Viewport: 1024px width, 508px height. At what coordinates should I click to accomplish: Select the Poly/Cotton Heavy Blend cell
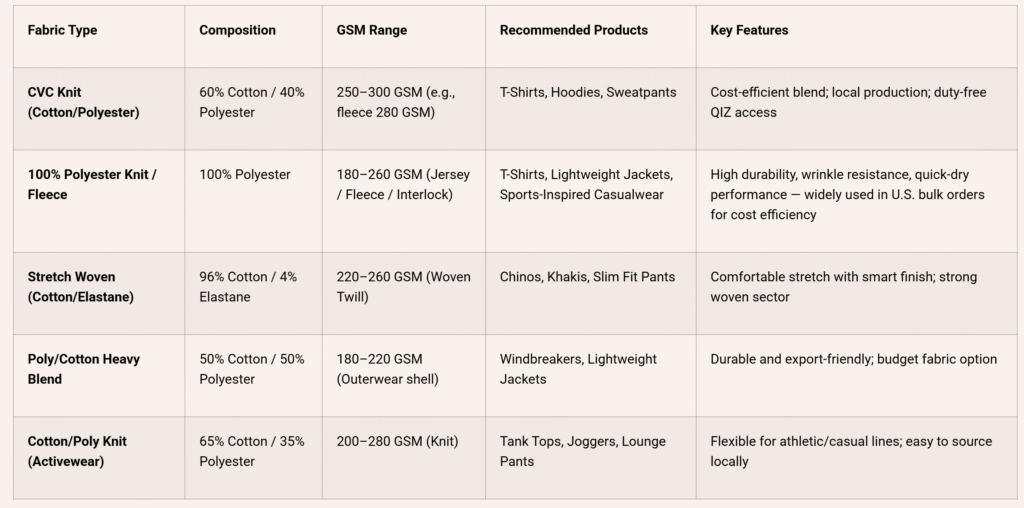(x=83, y=369)
